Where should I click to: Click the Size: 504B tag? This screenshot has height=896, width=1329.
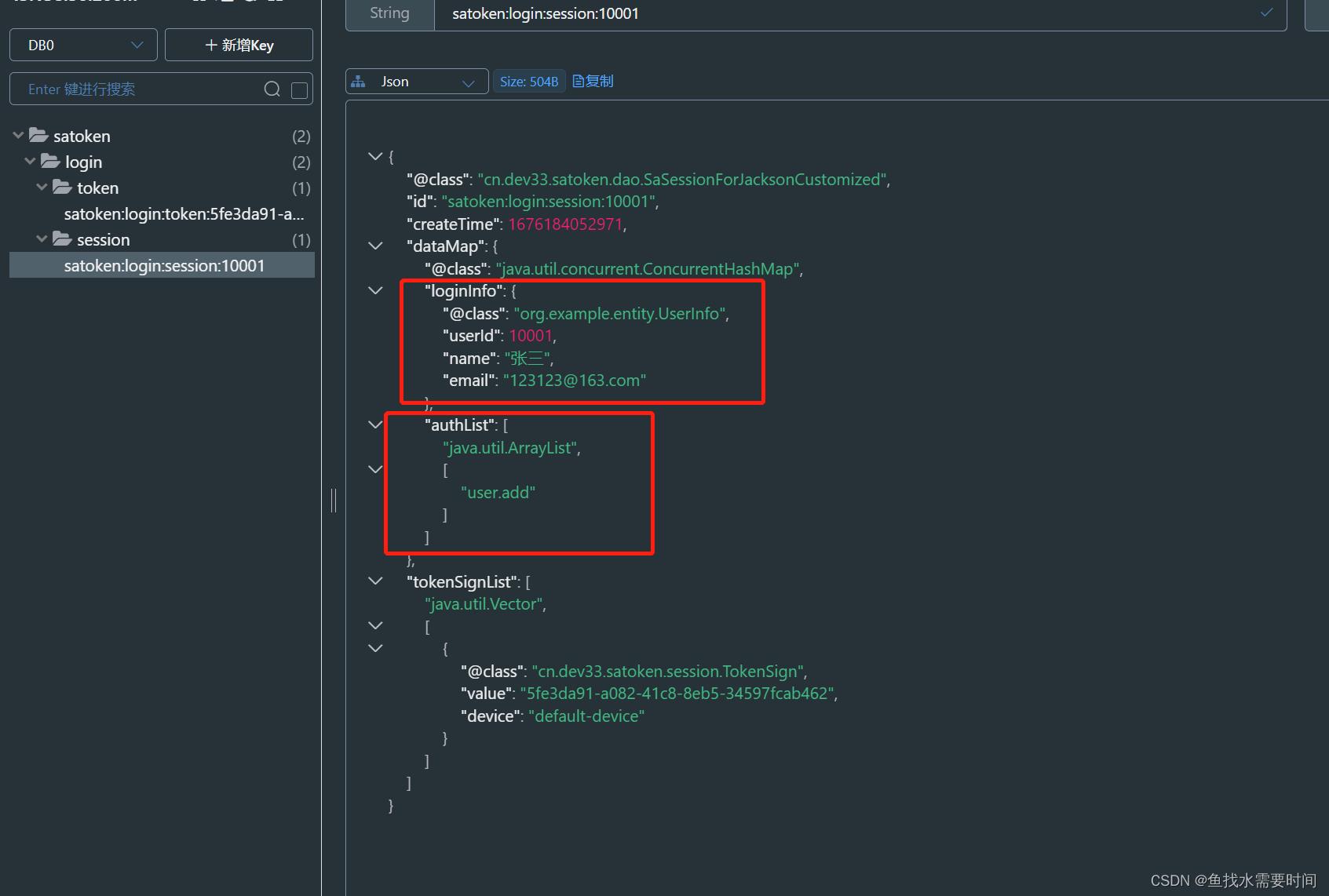(x=529, y=82)
